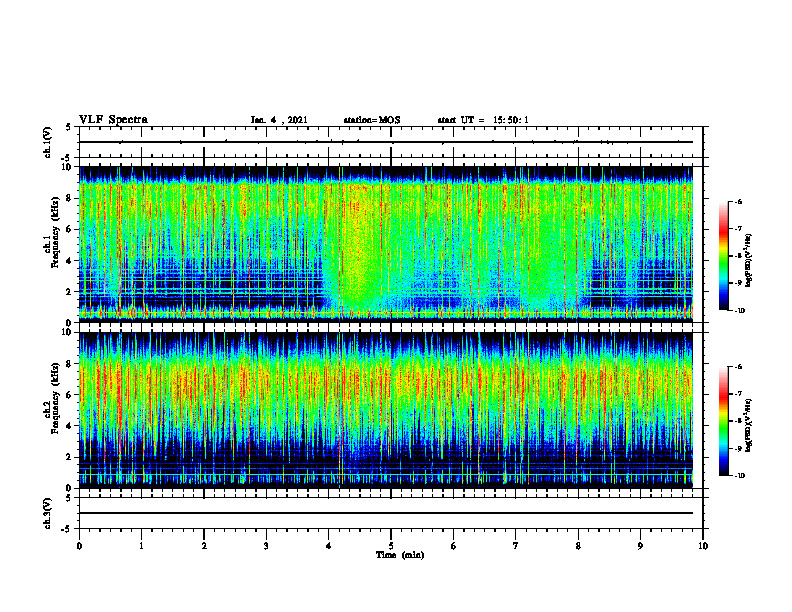Click the "Time (min)" x-axis label
This screenshot has height=612, width=792.
coord(400,555)
